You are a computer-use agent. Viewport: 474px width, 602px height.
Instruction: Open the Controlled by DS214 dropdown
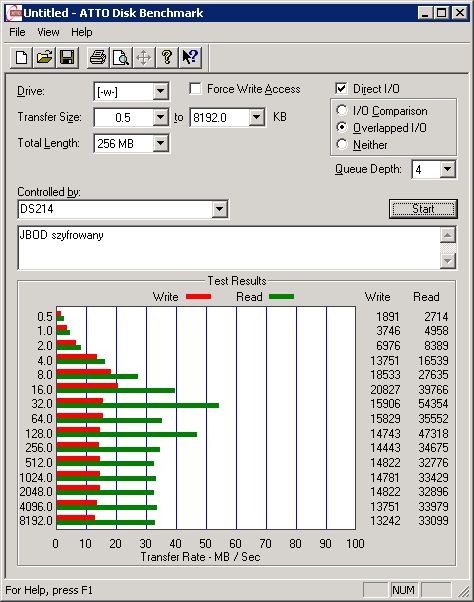[219, 209]
